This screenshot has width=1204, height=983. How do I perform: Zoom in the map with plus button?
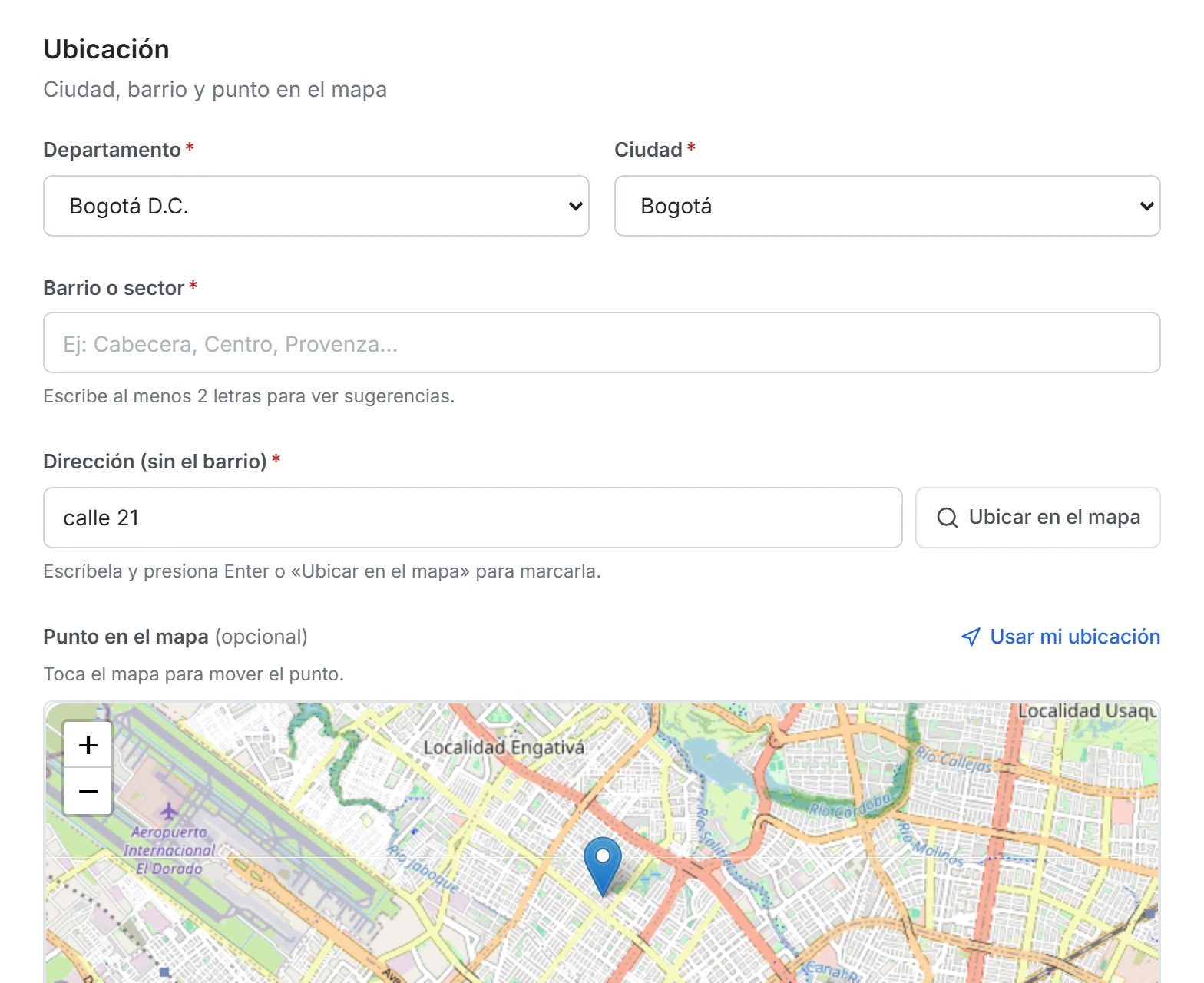(x=88, y=745)
